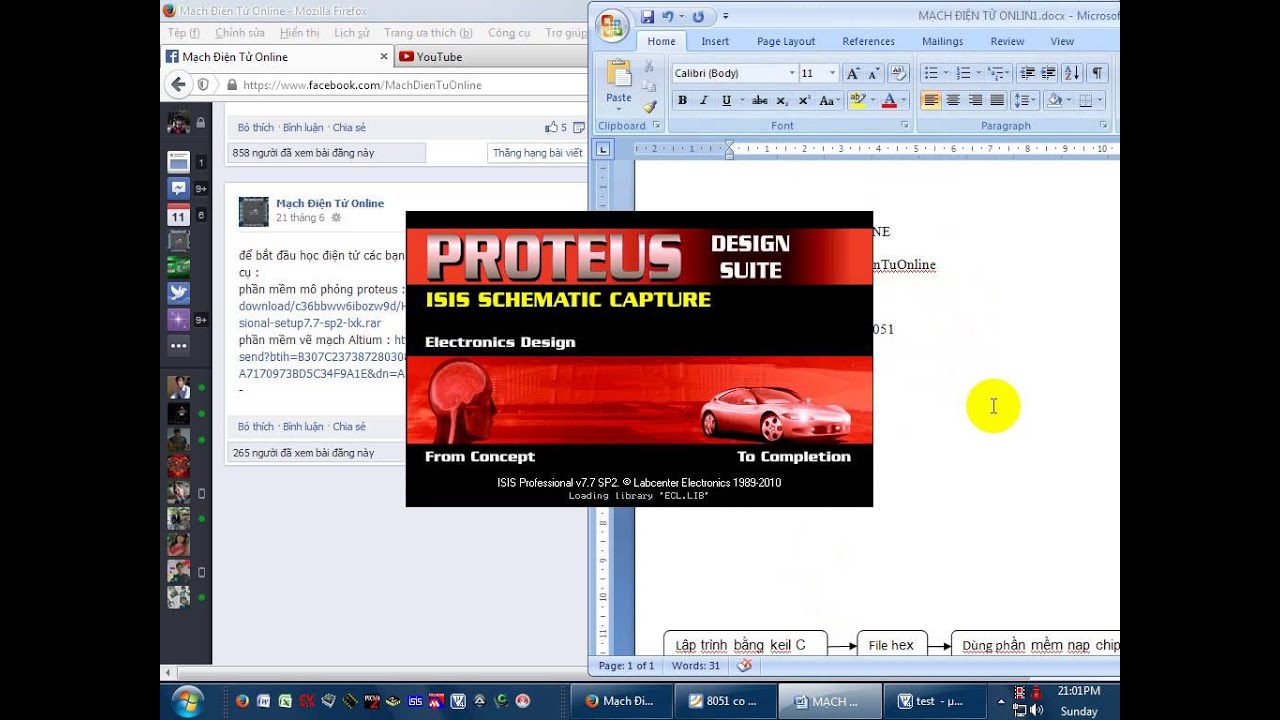Justify paragraph text
1280x720 pixels.
click(x=997, y=100)
